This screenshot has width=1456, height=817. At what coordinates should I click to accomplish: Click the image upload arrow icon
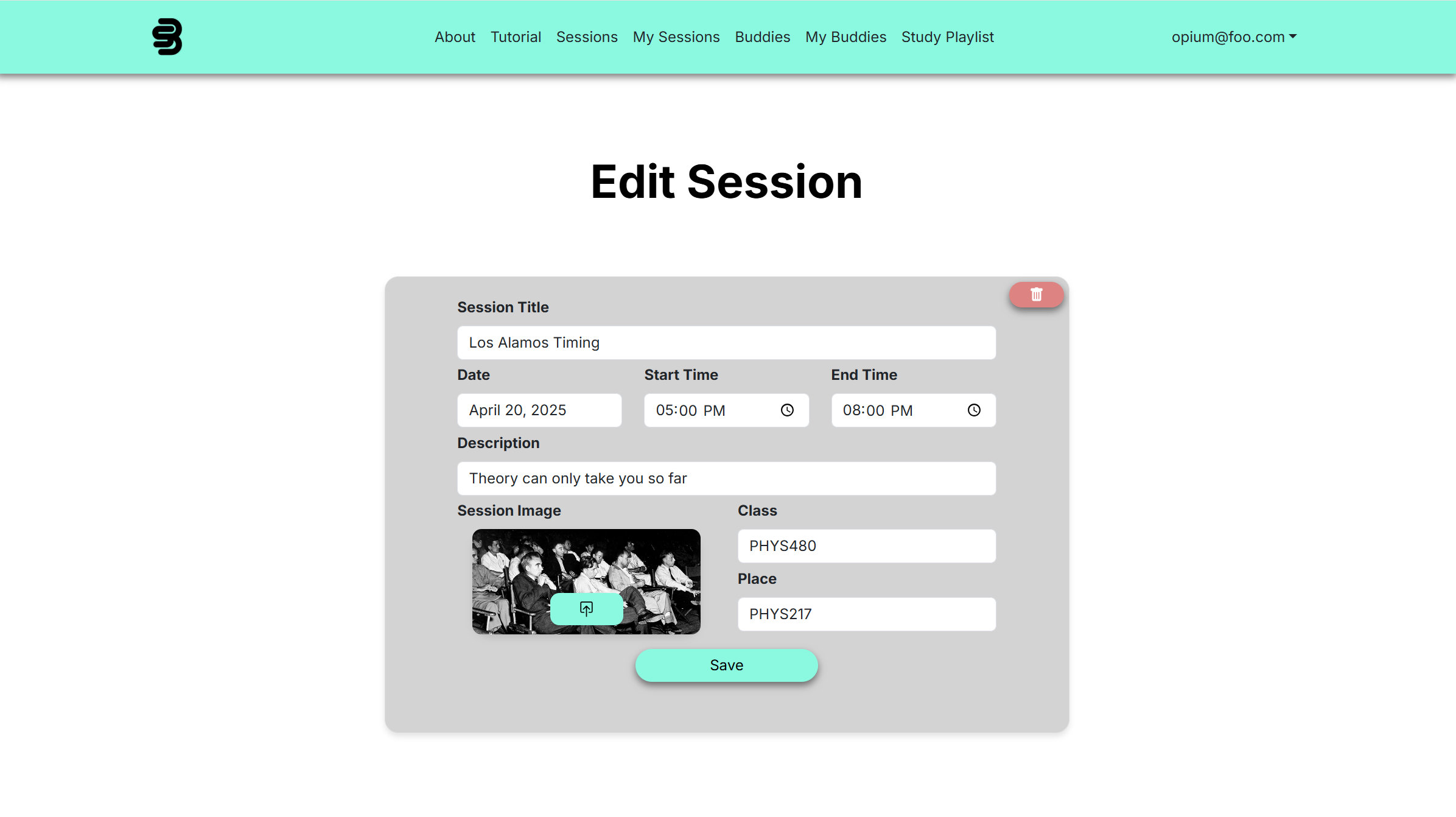(586, 608)
